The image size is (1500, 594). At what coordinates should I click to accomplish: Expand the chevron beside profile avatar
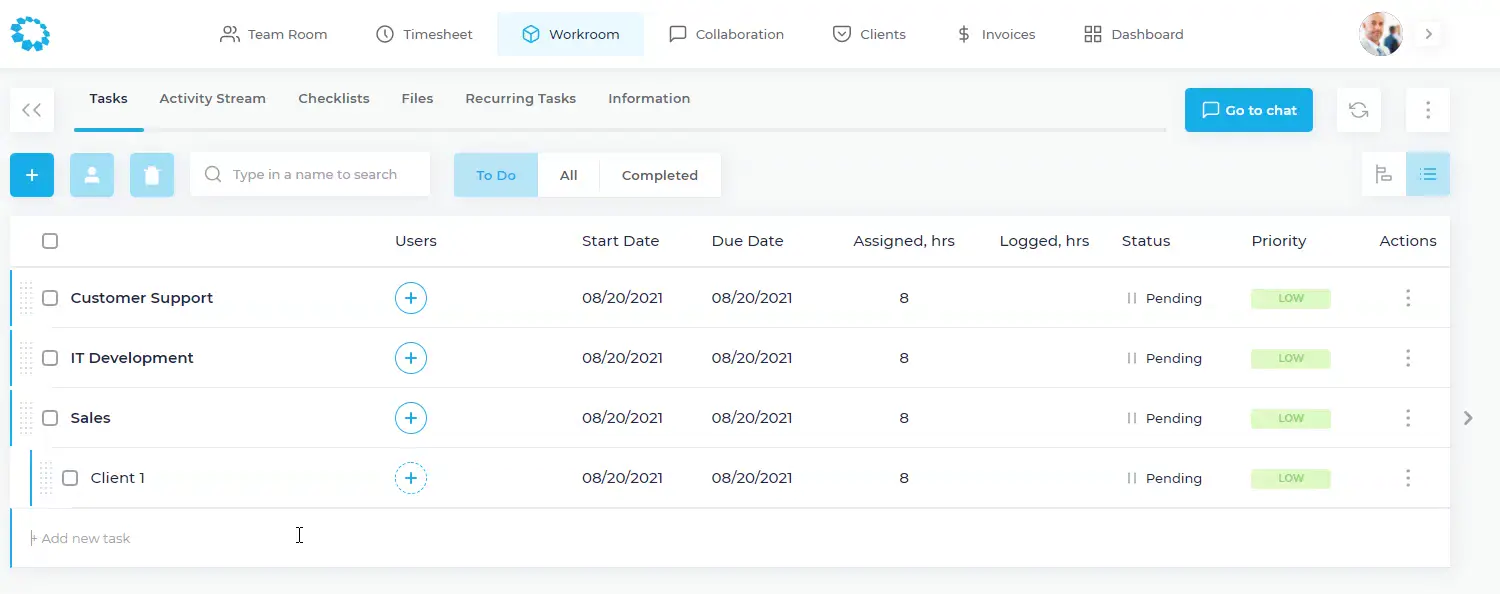pyautogui.click(x=1429, y=34)
